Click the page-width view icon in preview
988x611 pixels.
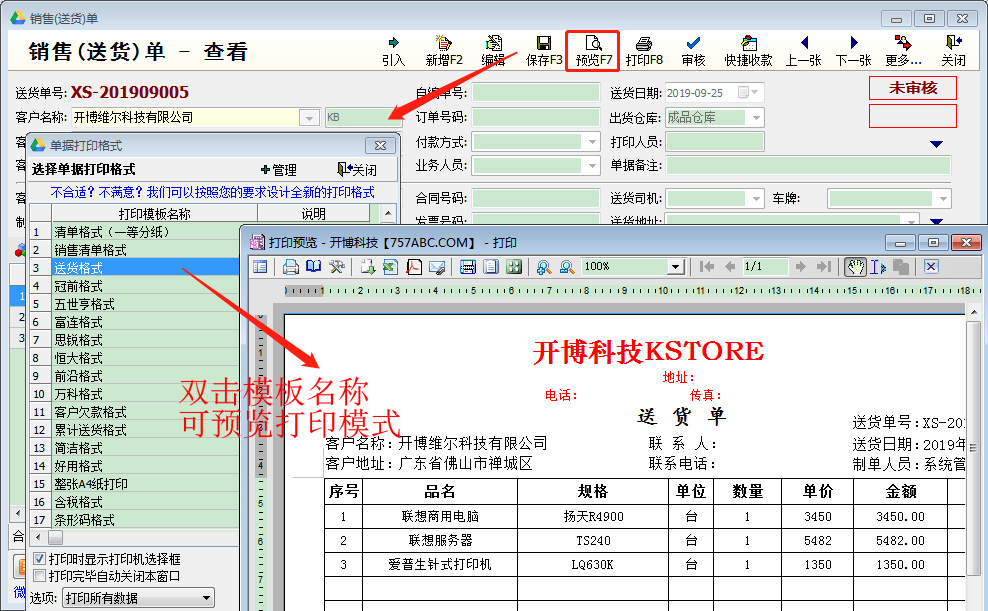coord(468,266)
